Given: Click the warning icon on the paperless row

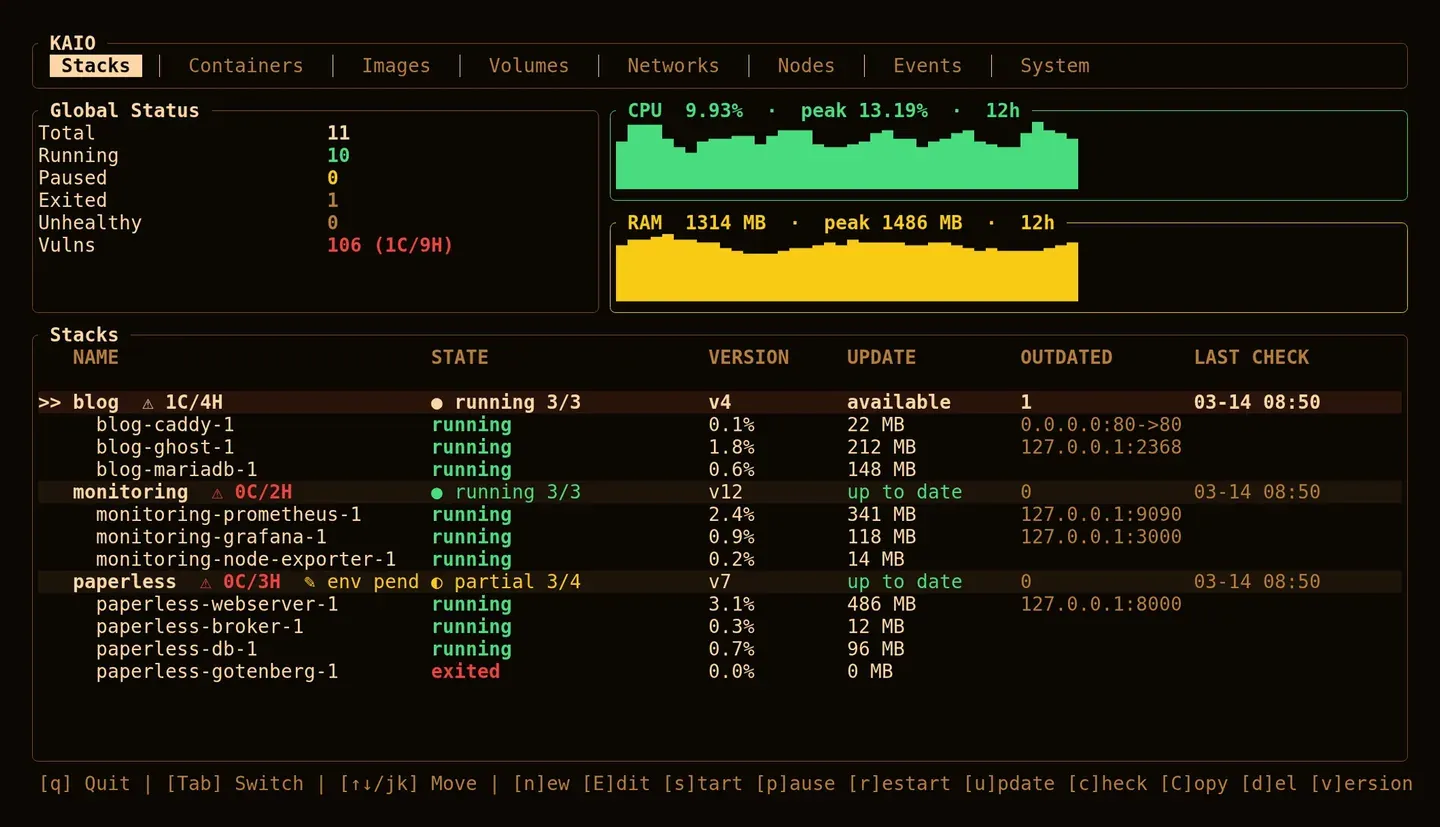Looking at the screenshot, I should pos(206,583).
